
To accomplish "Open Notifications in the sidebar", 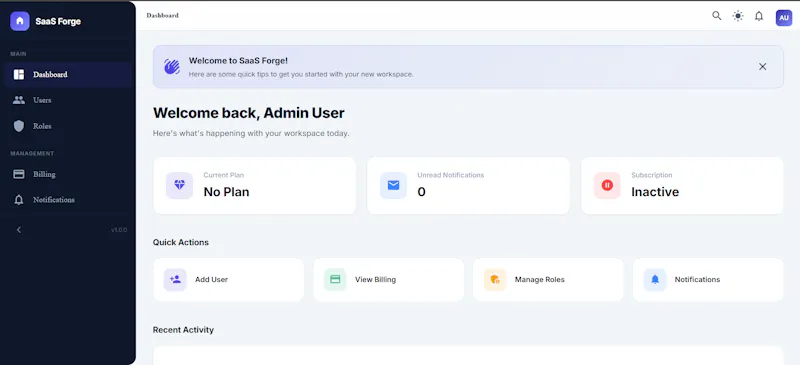I will [x=68, y=200].
